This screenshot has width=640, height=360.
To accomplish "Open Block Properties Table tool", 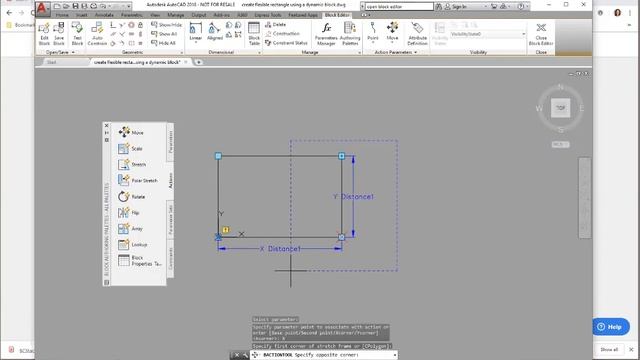I will tap(140, 260).
